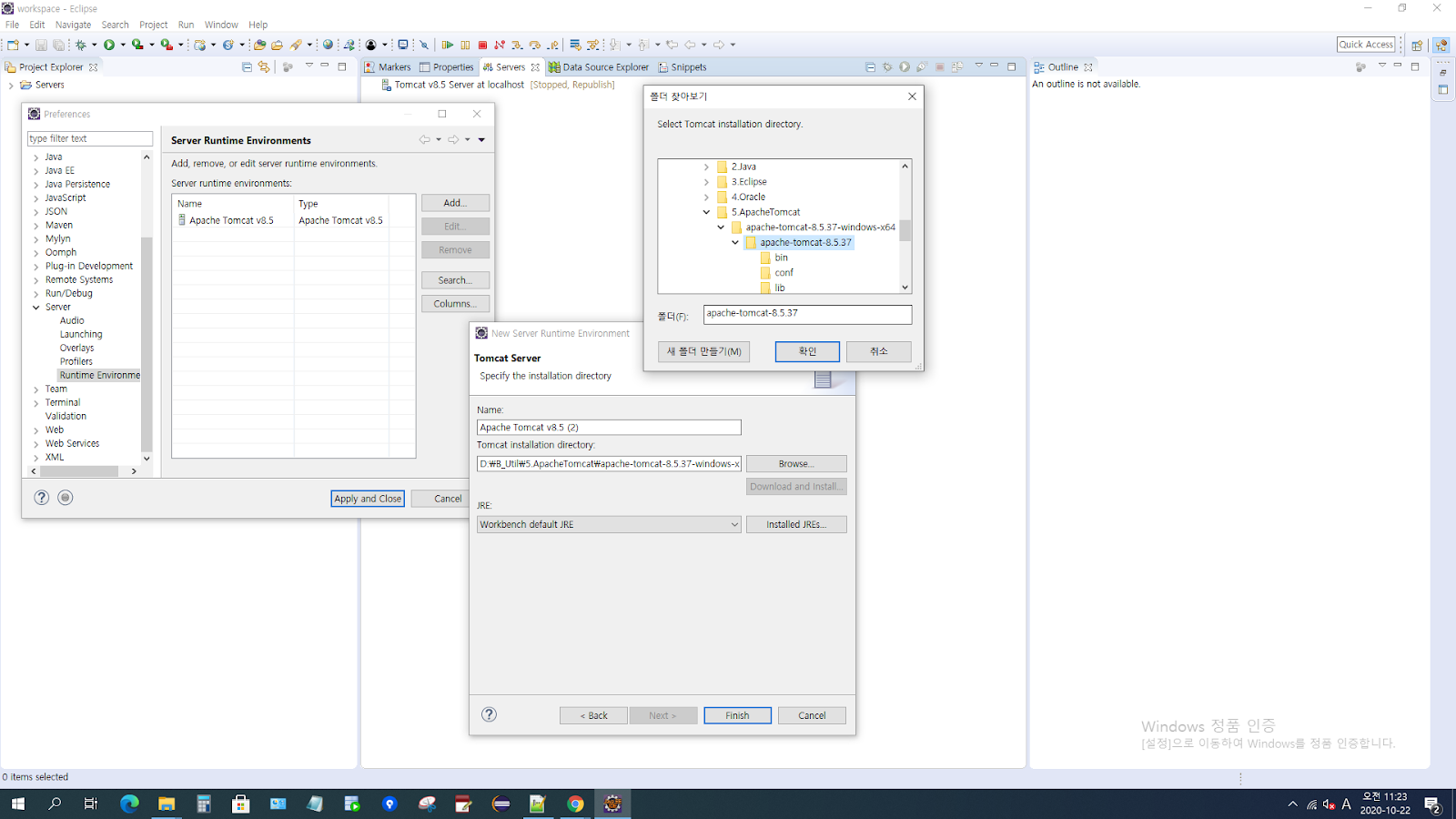Click the red Terminate icon in toolbar
The height and width of the screenshot is (819, 1456).
click(482, 45)
